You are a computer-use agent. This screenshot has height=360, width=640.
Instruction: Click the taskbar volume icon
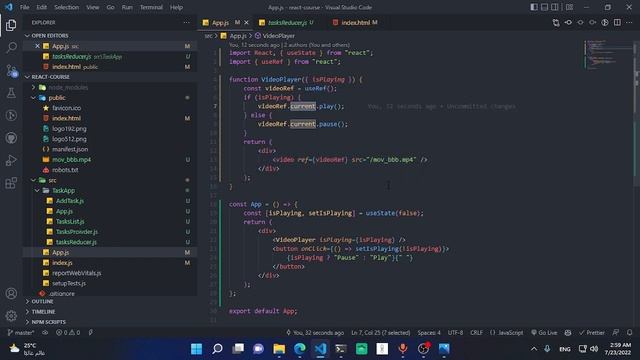594,349
